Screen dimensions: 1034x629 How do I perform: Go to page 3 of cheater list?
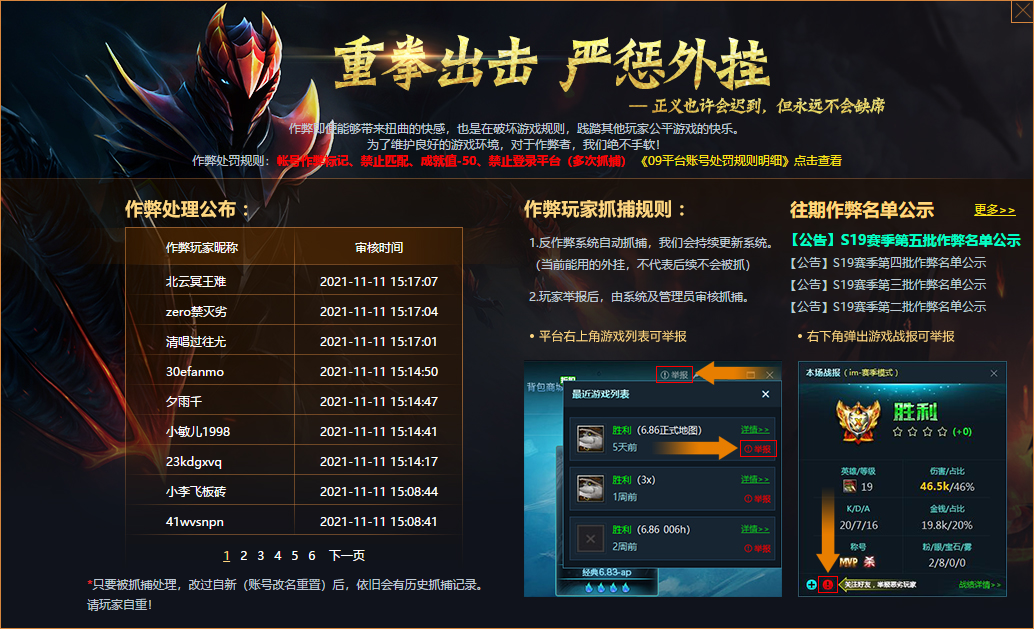point(260,555)
